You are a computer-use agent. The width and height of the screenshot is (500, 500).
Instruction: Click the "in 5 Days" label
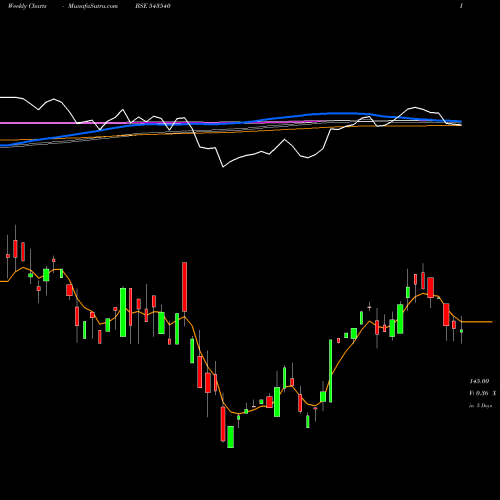click(x=481, y=406)
